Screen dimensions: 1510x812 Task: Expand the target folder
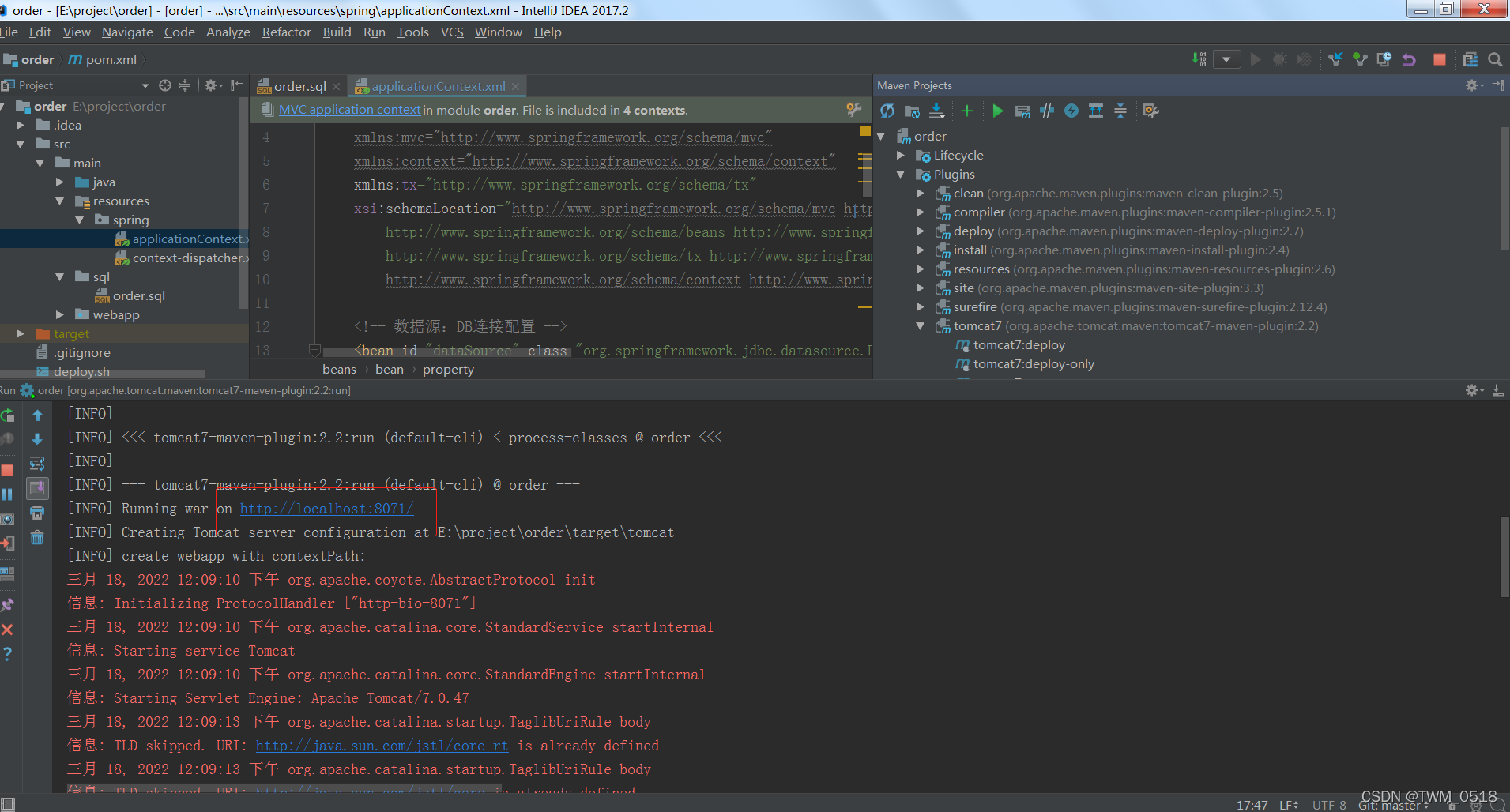21,333
